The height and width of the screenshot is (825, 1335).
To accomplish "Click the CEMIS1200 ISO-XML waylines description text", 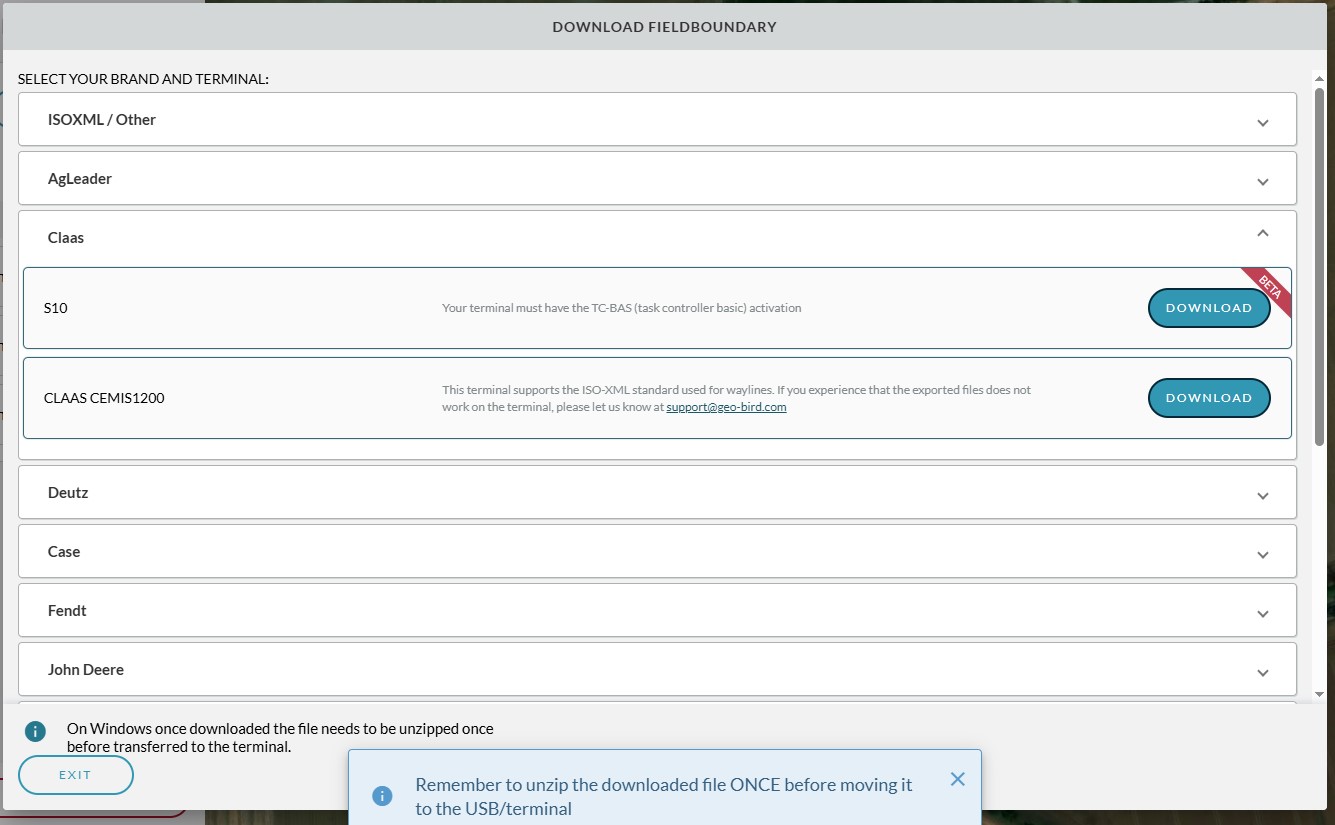I will [737, 398].
